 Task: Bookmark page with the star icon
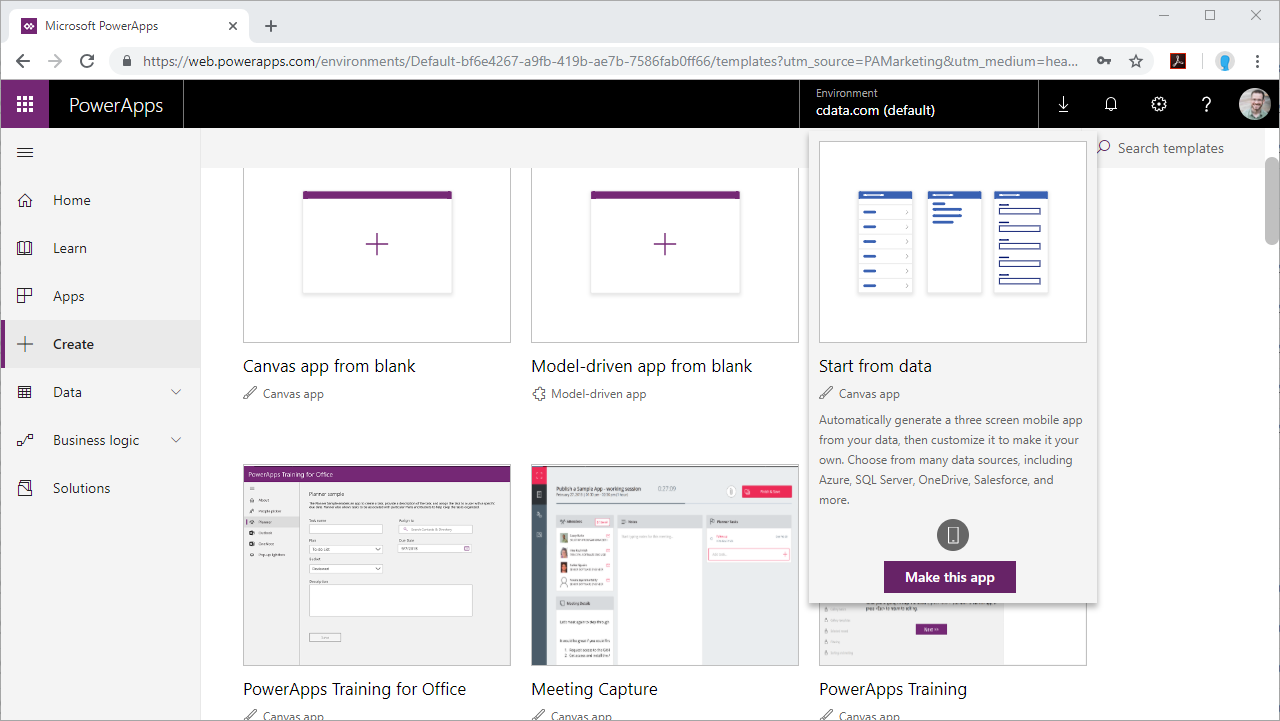pyautogui.click(x=1136, y=61)
